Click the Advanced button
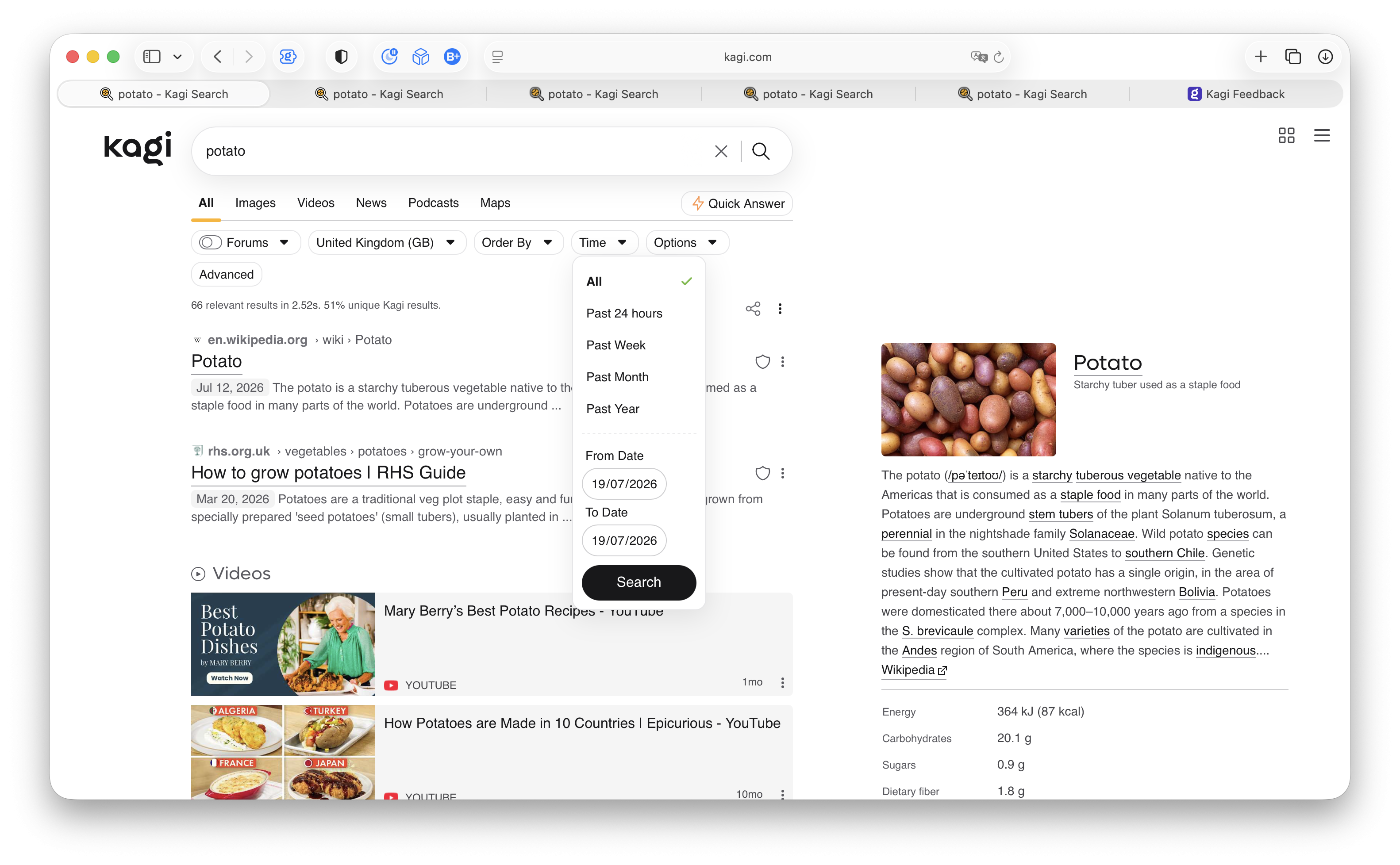Viewport: 1400px width, 865px height. coord(226,275)
